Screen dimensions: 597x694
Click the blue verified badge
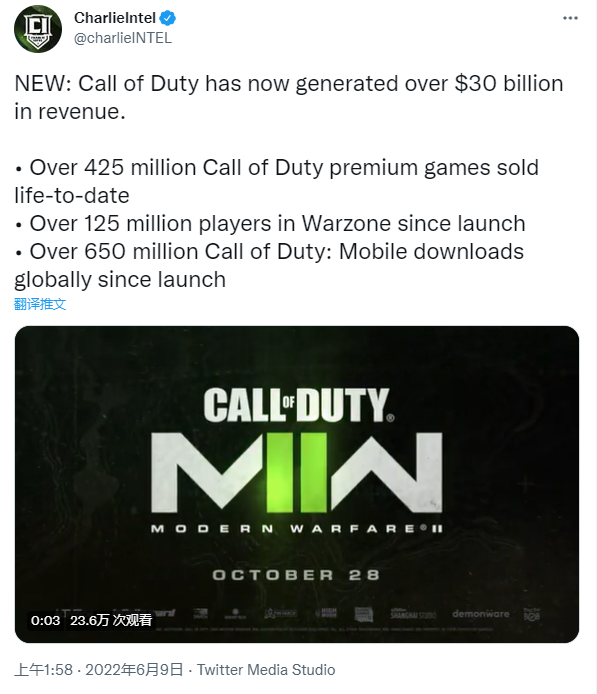coord(168,18)
